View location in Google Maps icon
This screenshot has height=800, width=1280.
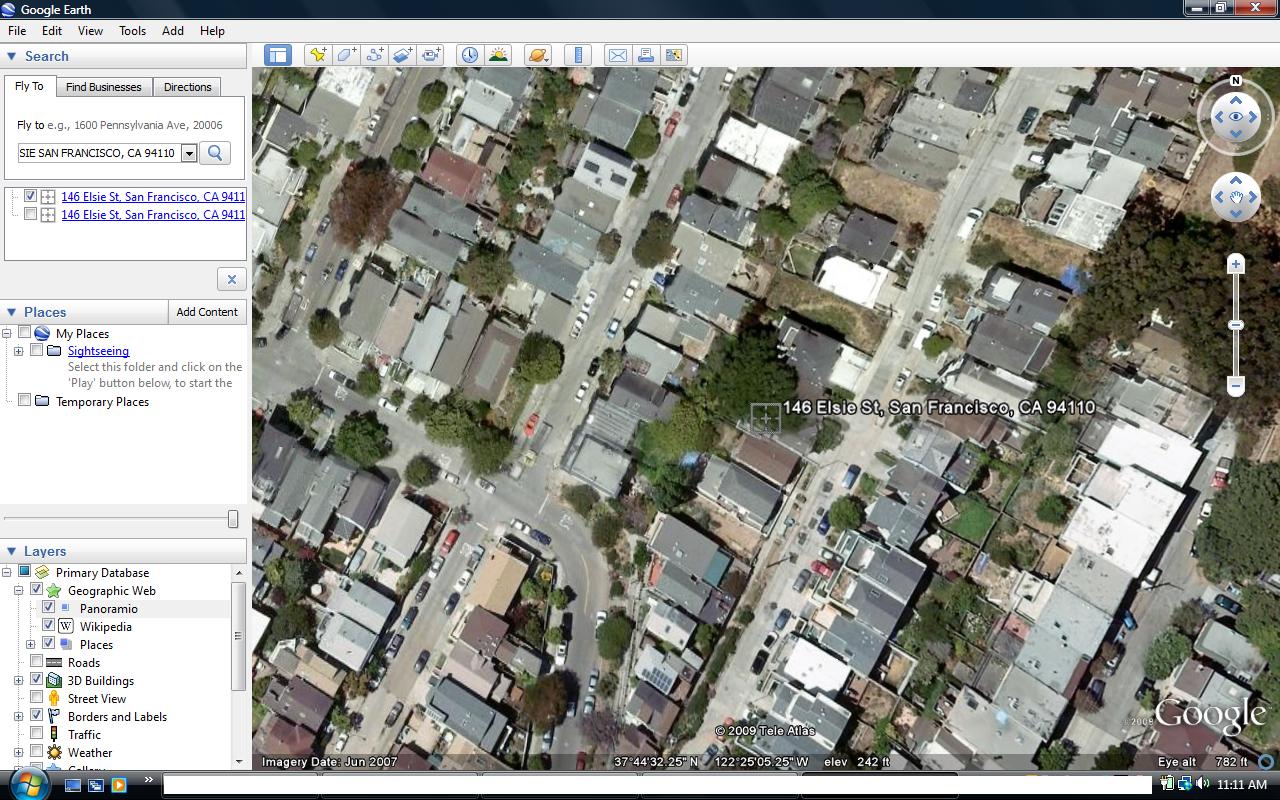click(x=673, y=55)
